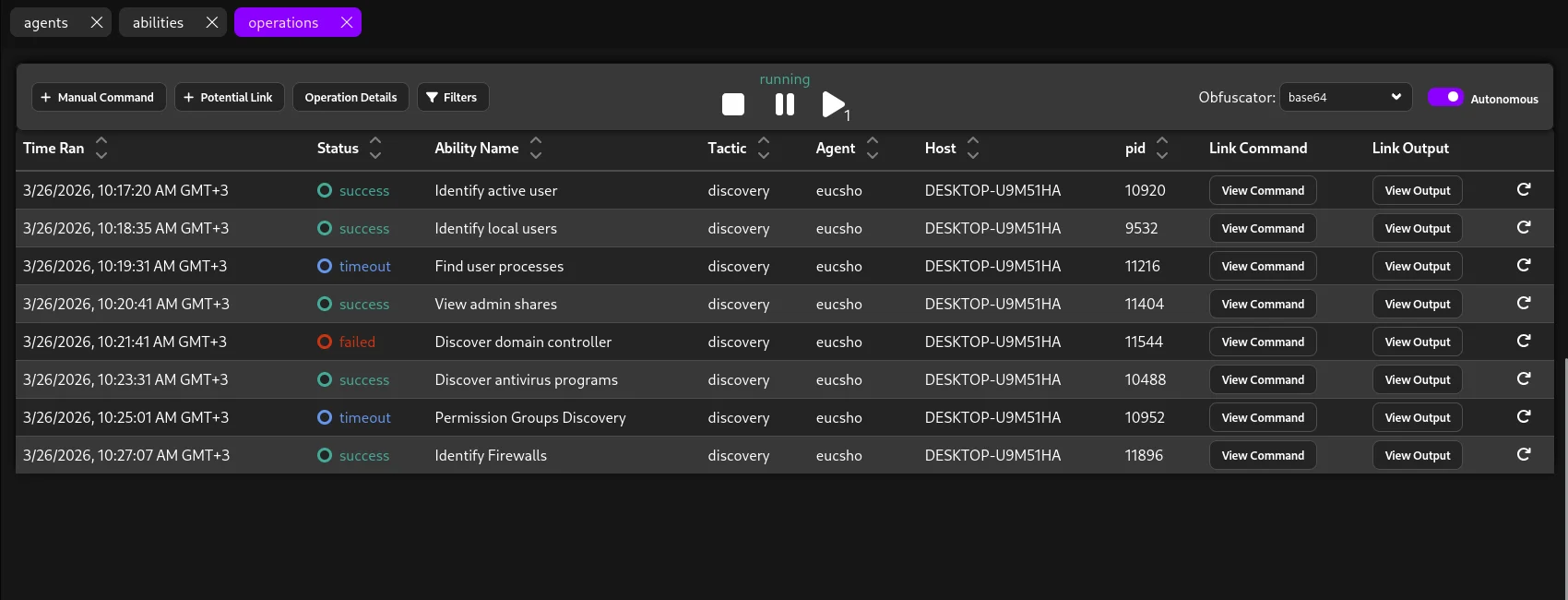The height and width of the screenshot is (600, 1568).
Task: Close the agents tab
Action: coord(97,22)
